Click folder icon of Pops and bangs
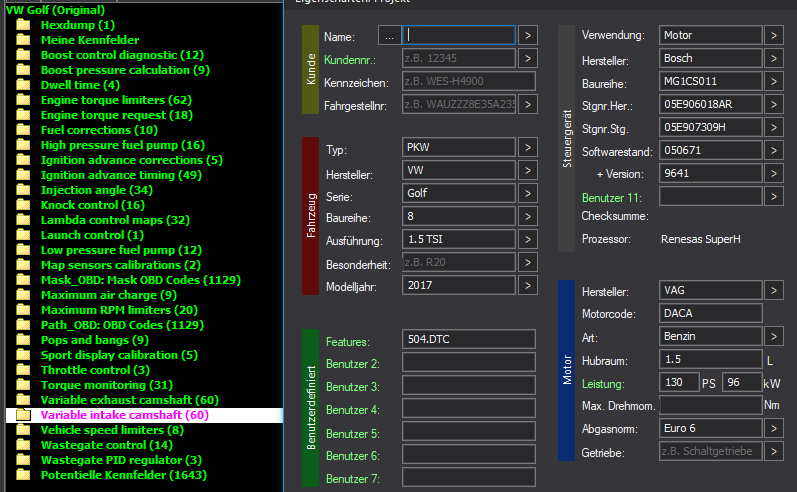The height and width of the screenshot is (492, 797). 23,340
